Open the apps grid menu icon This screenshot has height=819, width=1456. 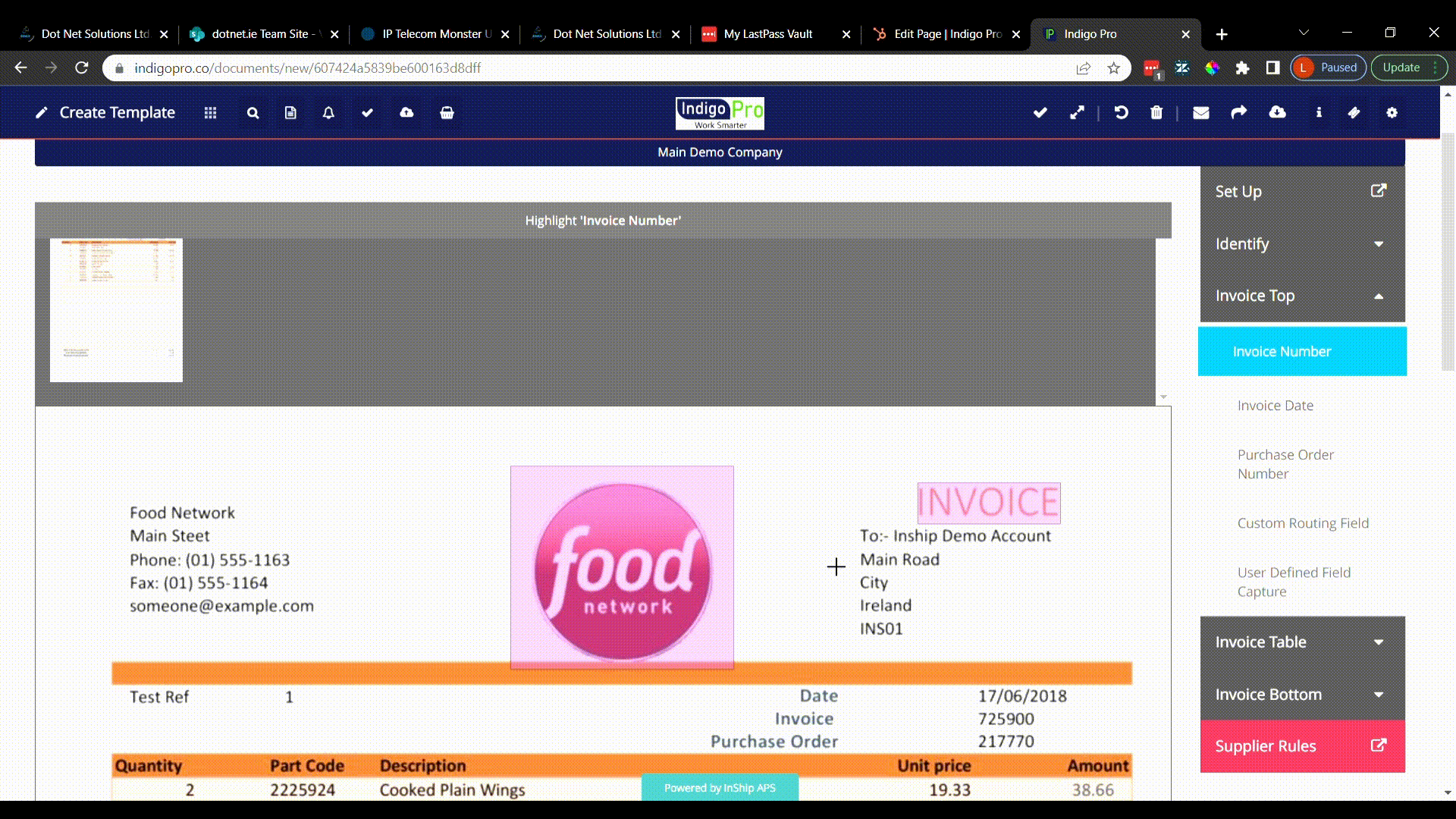(210, 112)
